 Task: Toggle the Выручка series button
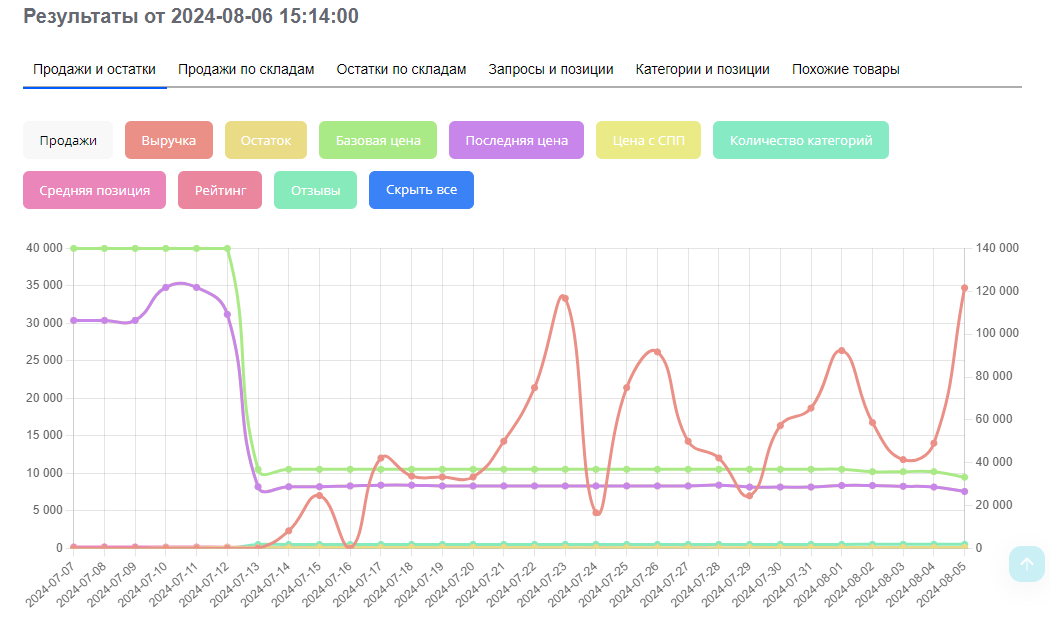click(x=169, y=140)
